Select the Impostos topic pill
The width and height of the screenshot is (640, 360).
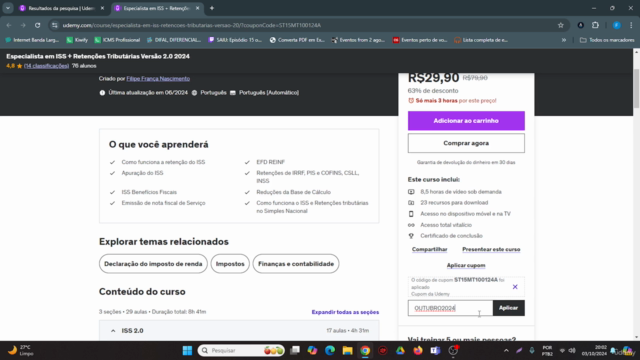(230, 264)
